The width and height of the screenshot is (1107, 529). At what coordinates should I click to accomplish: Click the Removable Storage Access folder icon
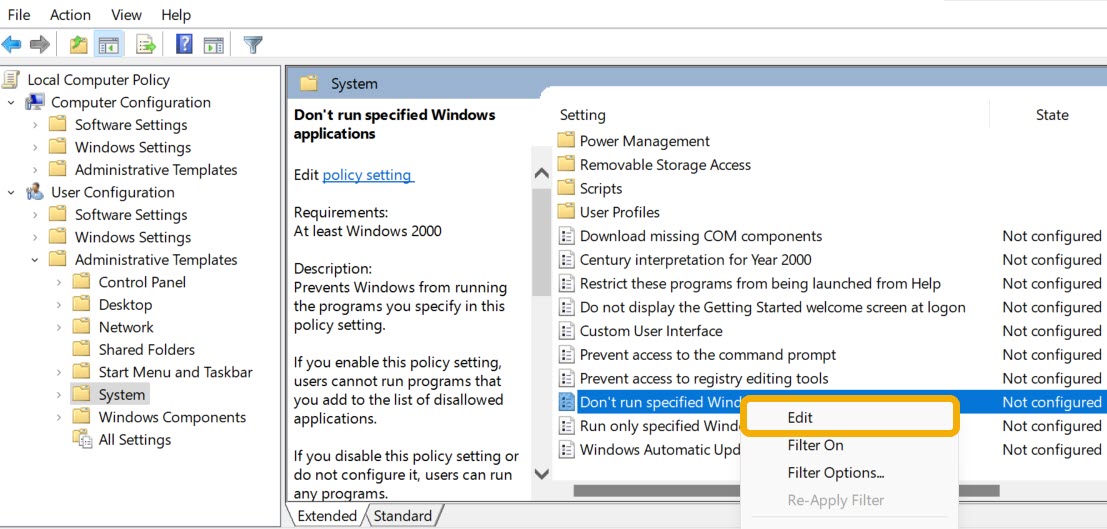566,165
